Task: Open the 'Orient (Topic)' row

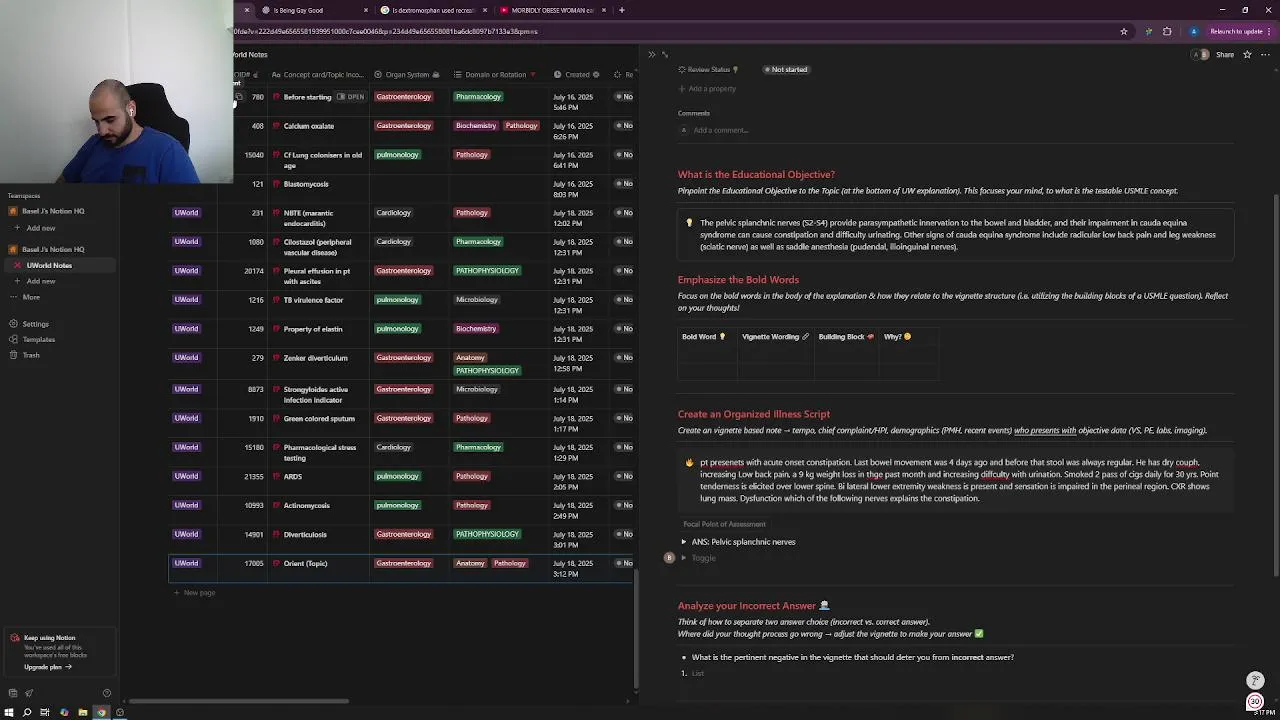Action: 305,564
